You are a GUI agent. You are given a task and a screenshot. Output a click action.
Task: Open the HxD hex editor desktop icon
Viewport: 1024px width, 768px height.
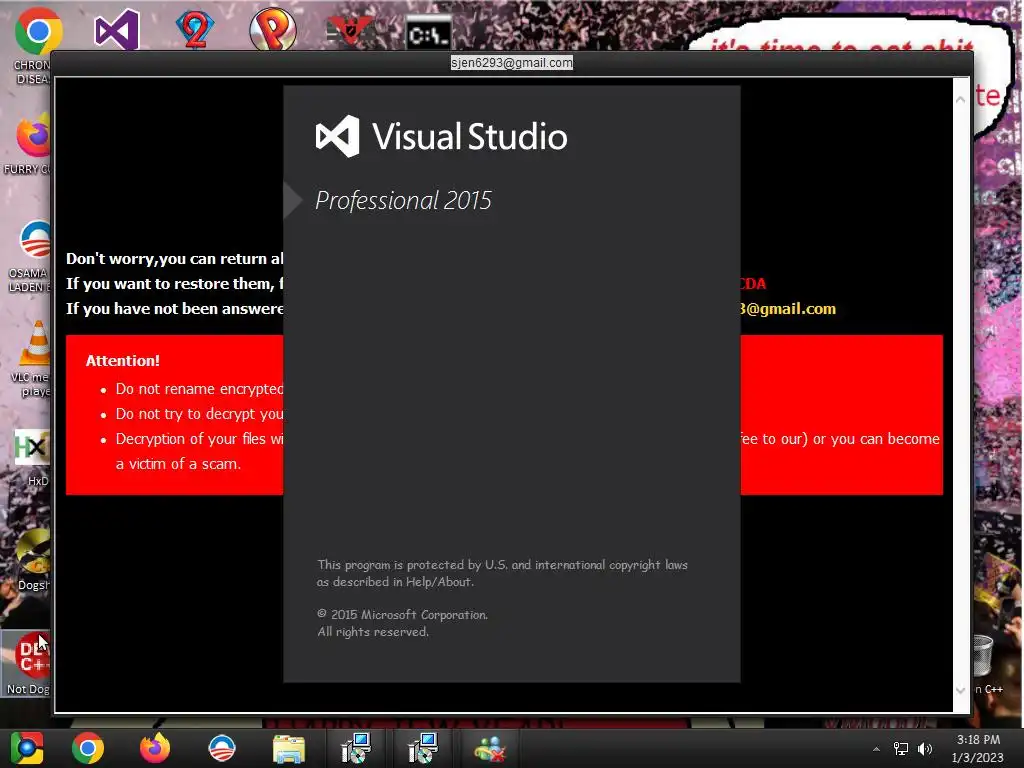(x=31, y=448)
